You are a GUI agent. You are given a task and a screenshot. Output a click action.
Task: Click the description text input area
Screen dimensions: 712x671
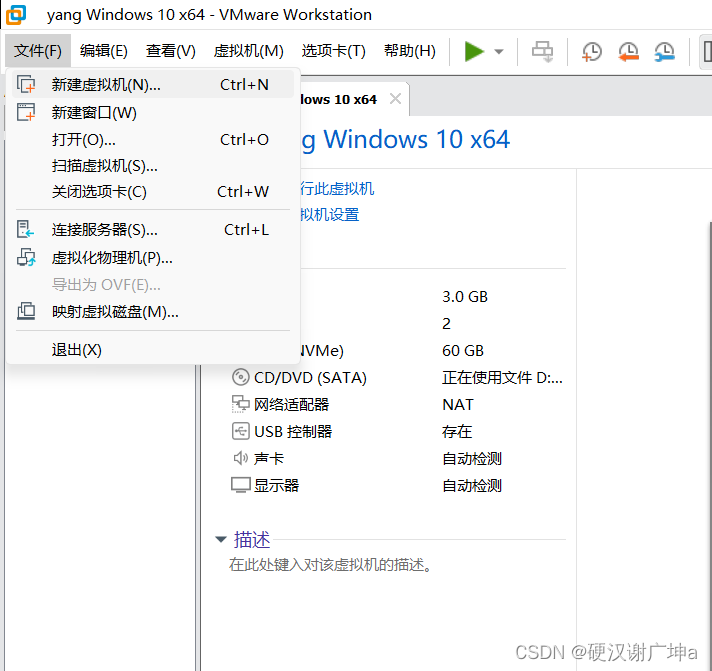click(x=331, y=565)
